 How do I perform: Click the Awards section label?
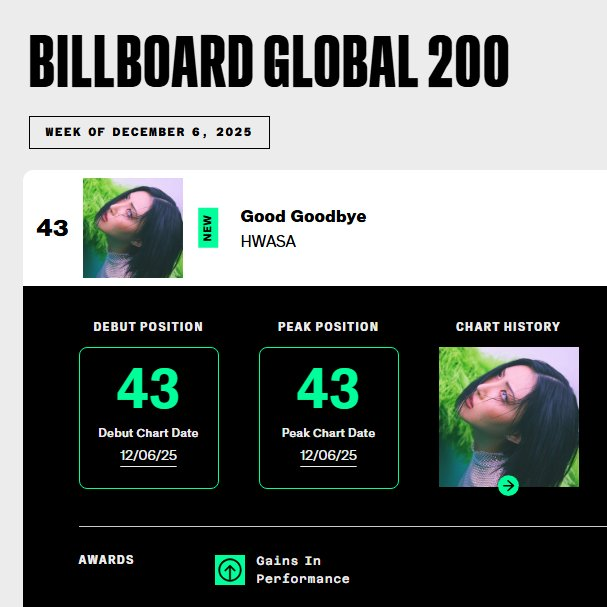pyautogui.click(x=106, y=560)
